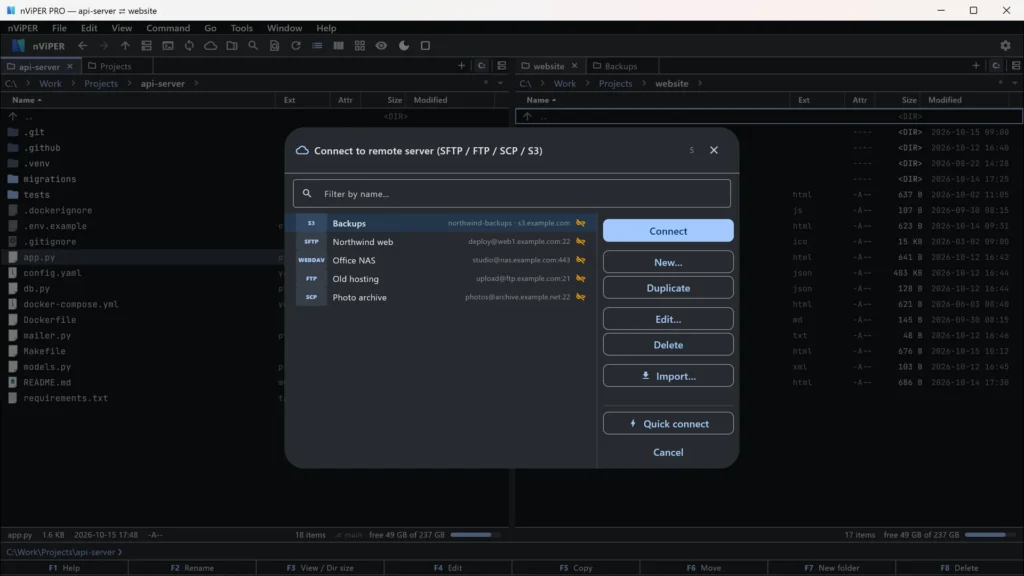The image size is (1024, 576).
Task: Click the folder icon in main toolbar
Action: pyautogui.click(x=232, y=46)
